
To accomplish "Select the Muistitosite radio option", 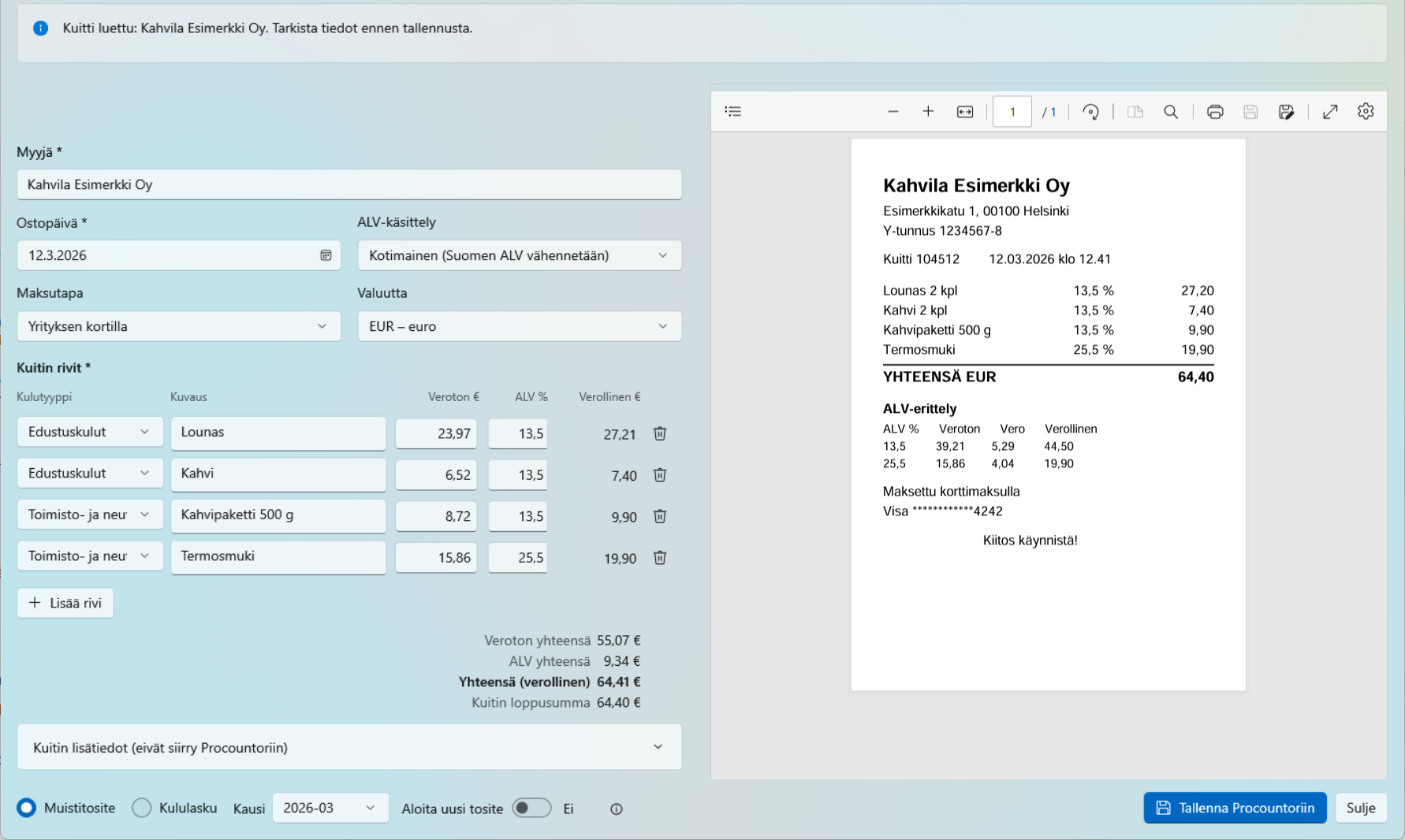I will (x=27, y=808).
